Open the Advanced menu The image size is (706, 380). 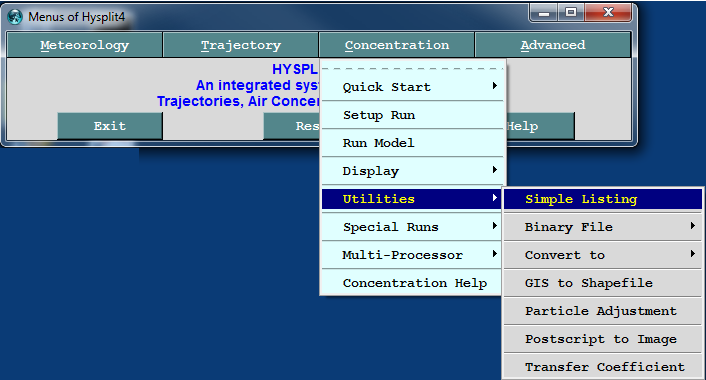point(553,45)
